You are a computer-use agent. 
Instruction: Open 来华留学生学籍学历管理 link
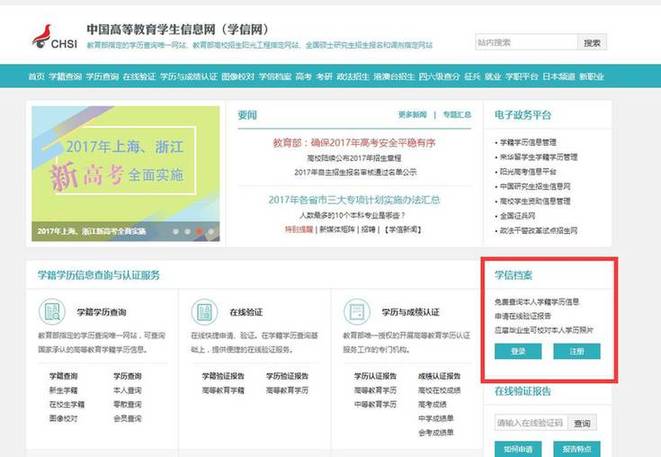[538, 157]
